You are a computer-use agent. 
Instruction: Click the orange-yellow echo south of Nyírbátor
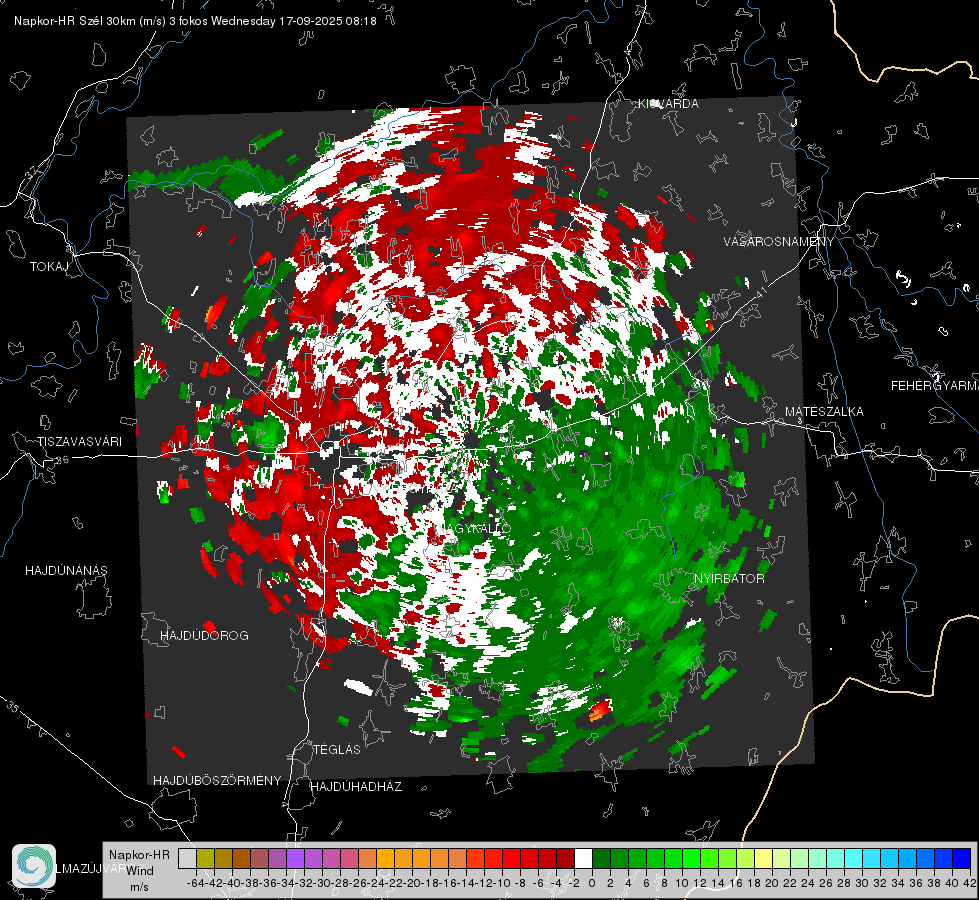tap(600, 710)
